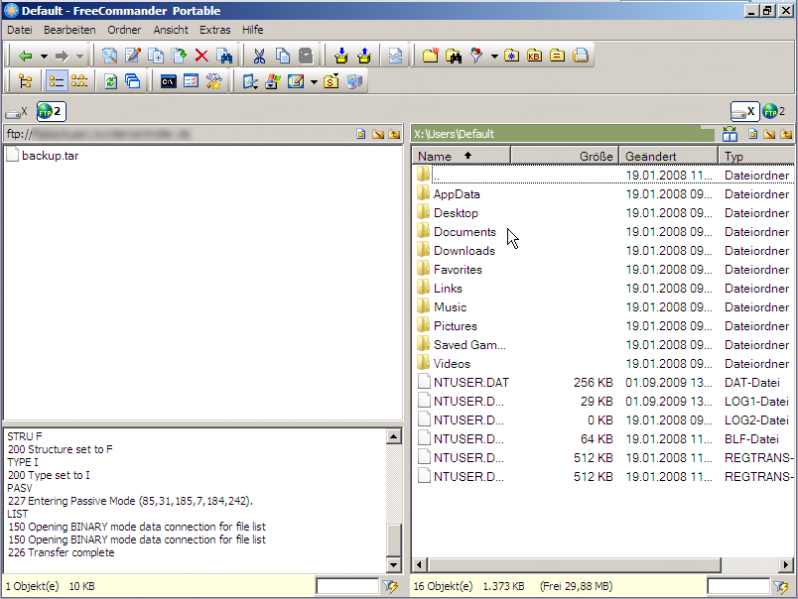Screen dimensions: 798x599
Task: Click the Cut scissors icon
Action: (260, 55)
